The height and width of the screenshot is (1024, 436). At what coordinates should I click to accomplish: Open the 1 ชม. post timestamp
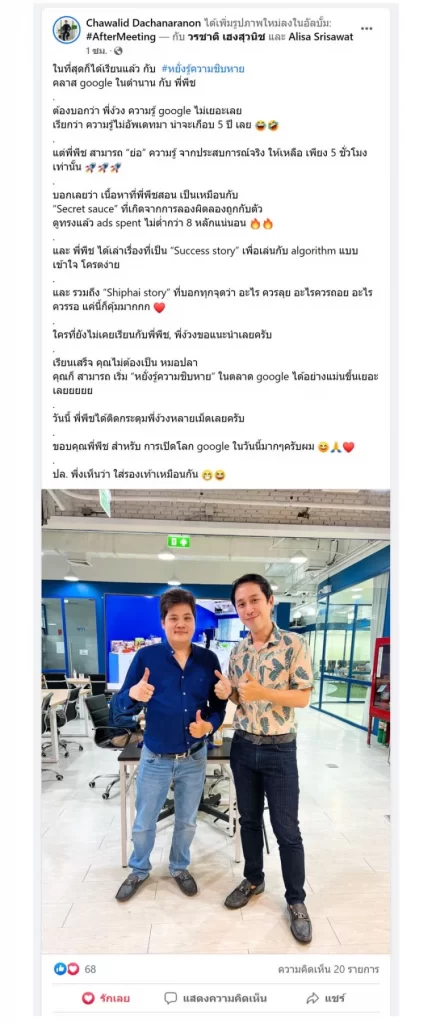(x=98, y=50)
